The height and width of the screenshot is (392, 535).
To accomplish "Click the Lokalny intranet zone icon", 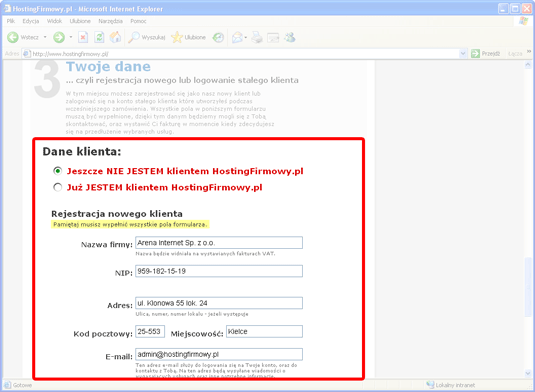I will 430,385.
